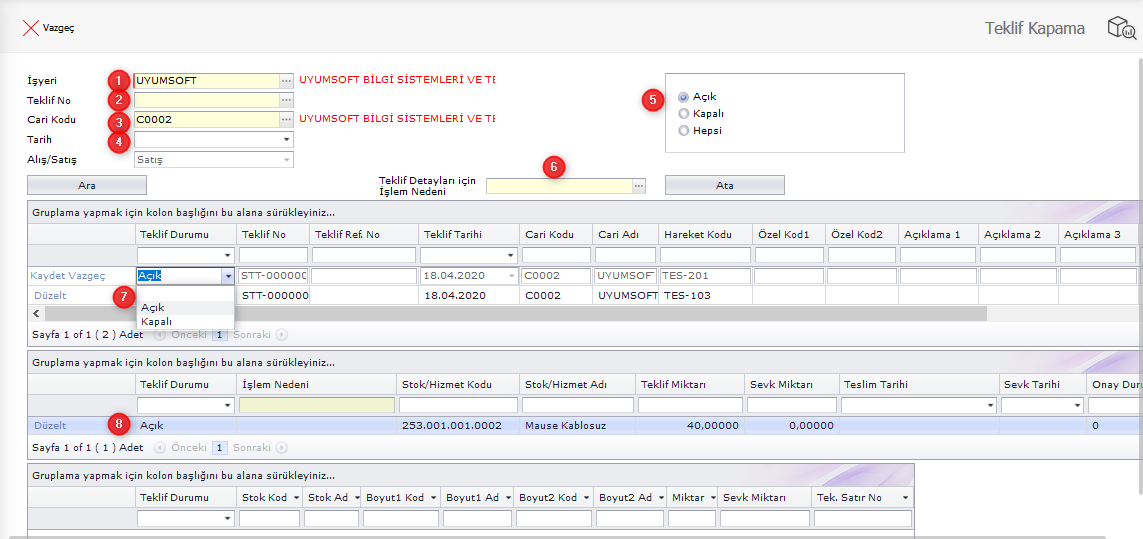The width and height of the screenshot is (1143, 539).
Task: Choose Açık from the dropdown list
Action: [186, 307]
